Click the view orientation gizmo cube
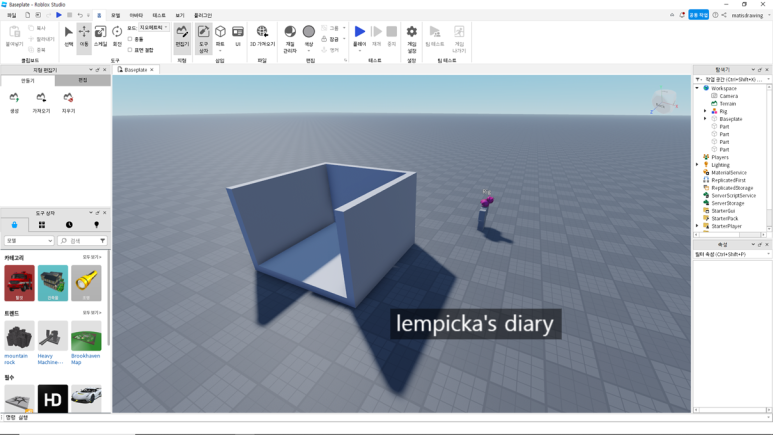This screenshot has height=435, width=773. pyautogui.click(x=664, y=101)
